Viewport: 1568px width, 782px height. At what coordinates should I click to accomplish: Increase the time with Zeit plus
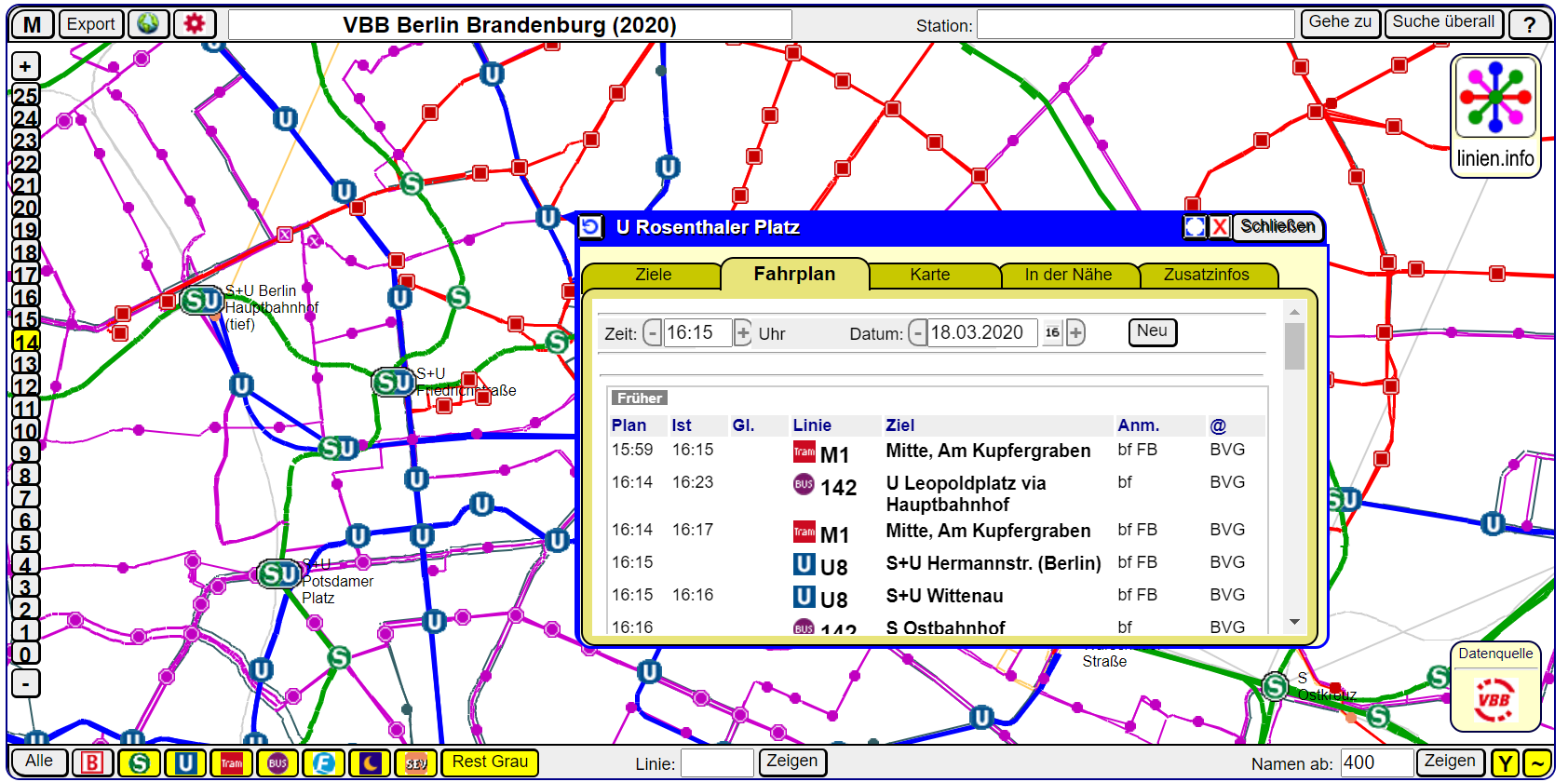[x=743, y=332]
